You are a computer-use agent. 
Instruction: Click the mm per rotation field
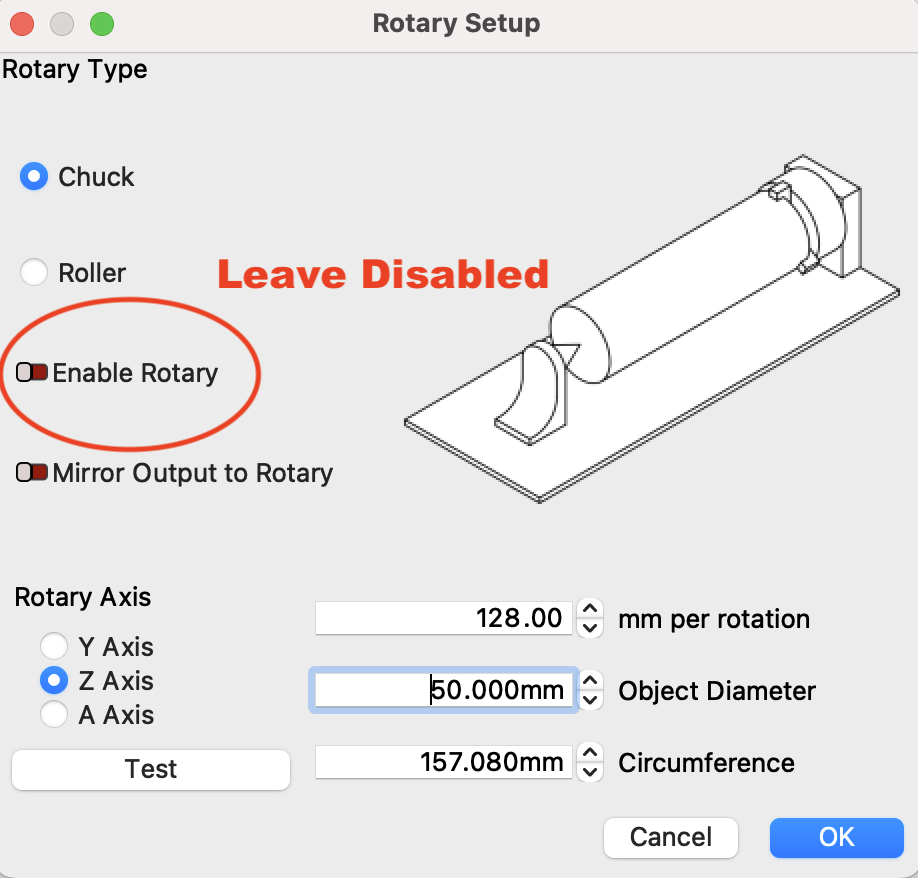tap(445, 619)
